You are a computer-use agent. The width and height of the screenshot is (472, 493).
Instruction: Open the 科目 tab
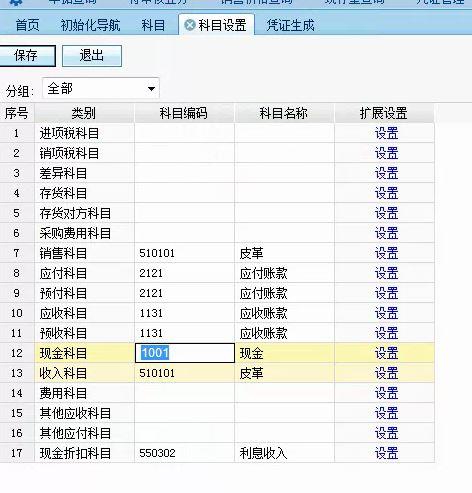tap(153, 25)
